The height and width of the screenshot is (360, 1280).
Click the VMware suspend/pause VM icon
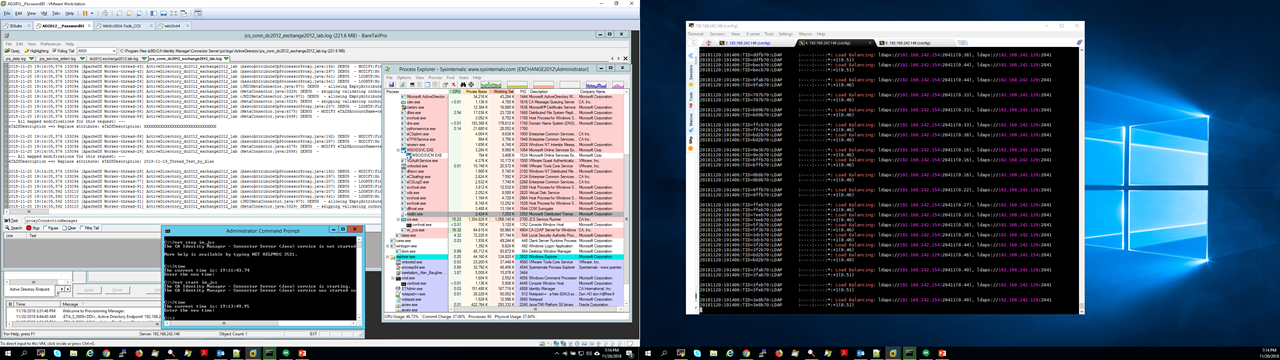pos(85,13)
